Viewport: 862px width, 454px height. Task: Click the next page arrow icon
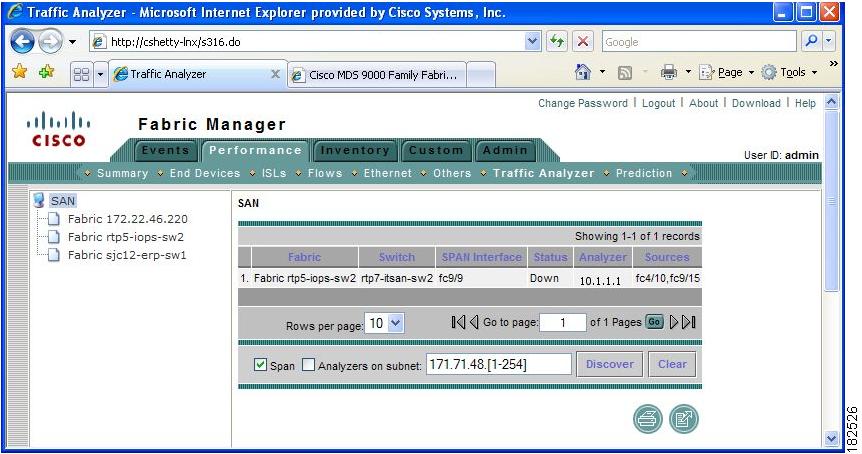point(673,322)
